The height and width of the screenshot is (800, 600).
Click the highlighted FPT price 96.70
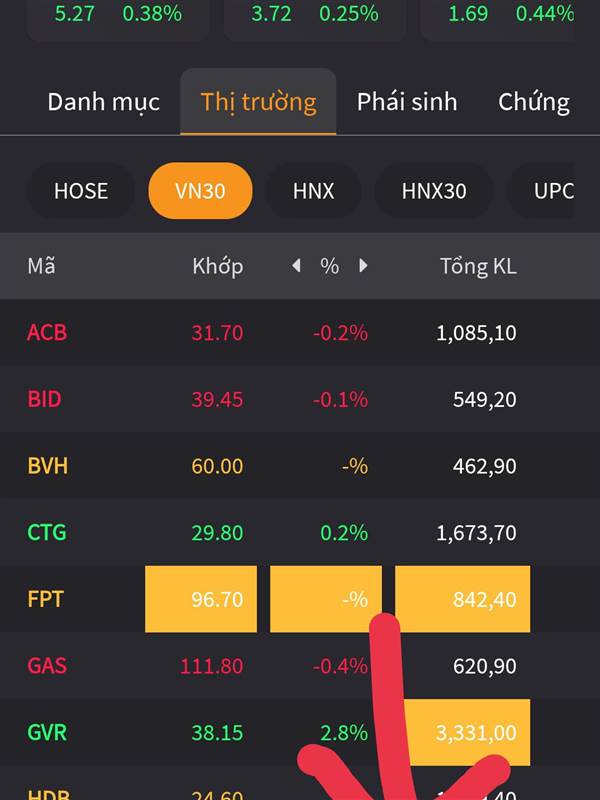click(201, 599)
